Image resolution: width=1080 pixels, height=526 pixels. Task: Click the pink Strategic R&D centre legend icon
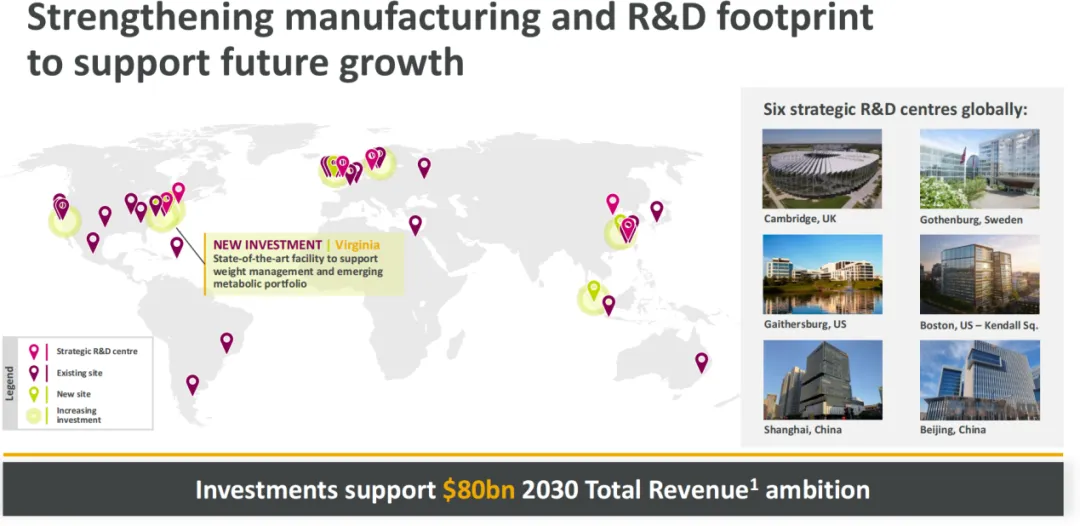[x=34, y=351]
